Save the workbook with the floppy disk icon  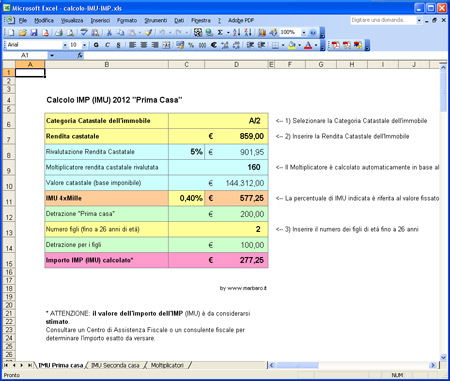(34, 33)
